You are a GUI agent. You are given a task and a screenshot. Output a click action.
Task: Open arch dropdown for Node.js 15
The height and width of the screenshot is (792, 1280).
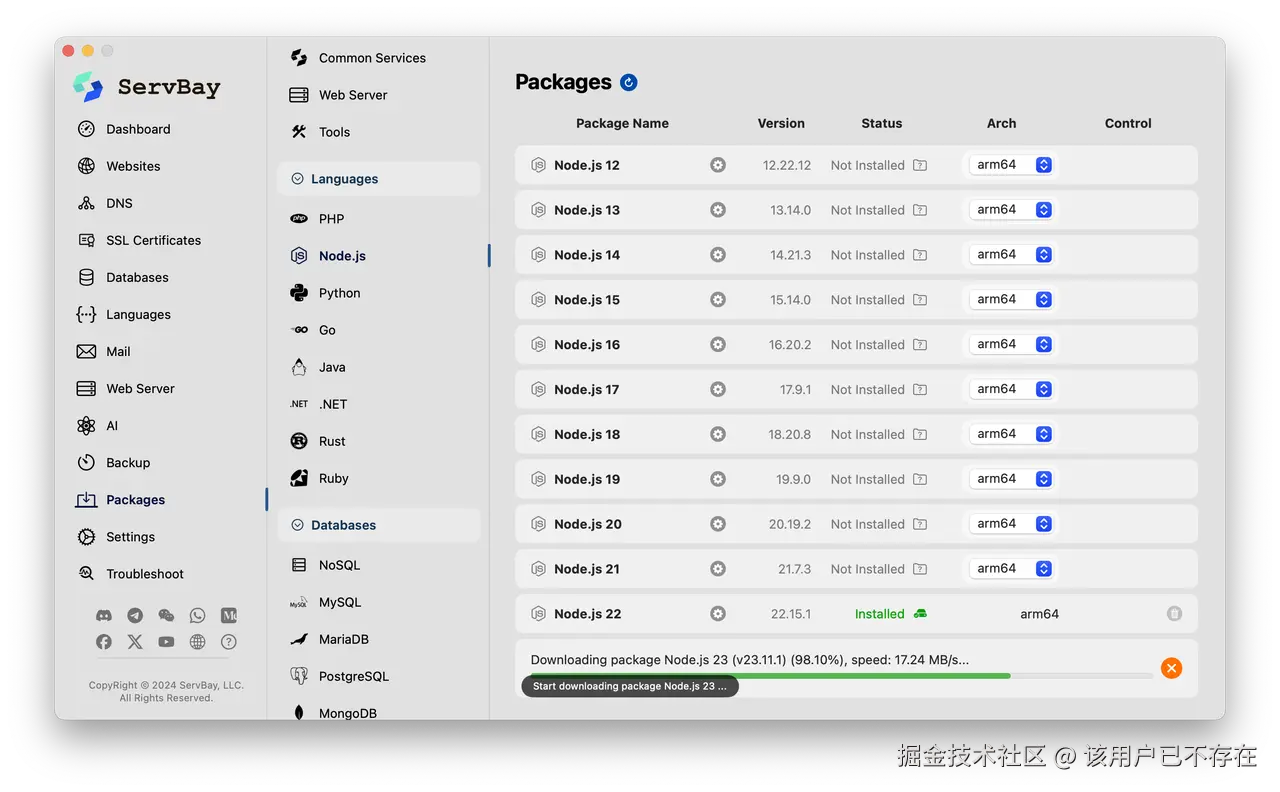coord(1012,300)
